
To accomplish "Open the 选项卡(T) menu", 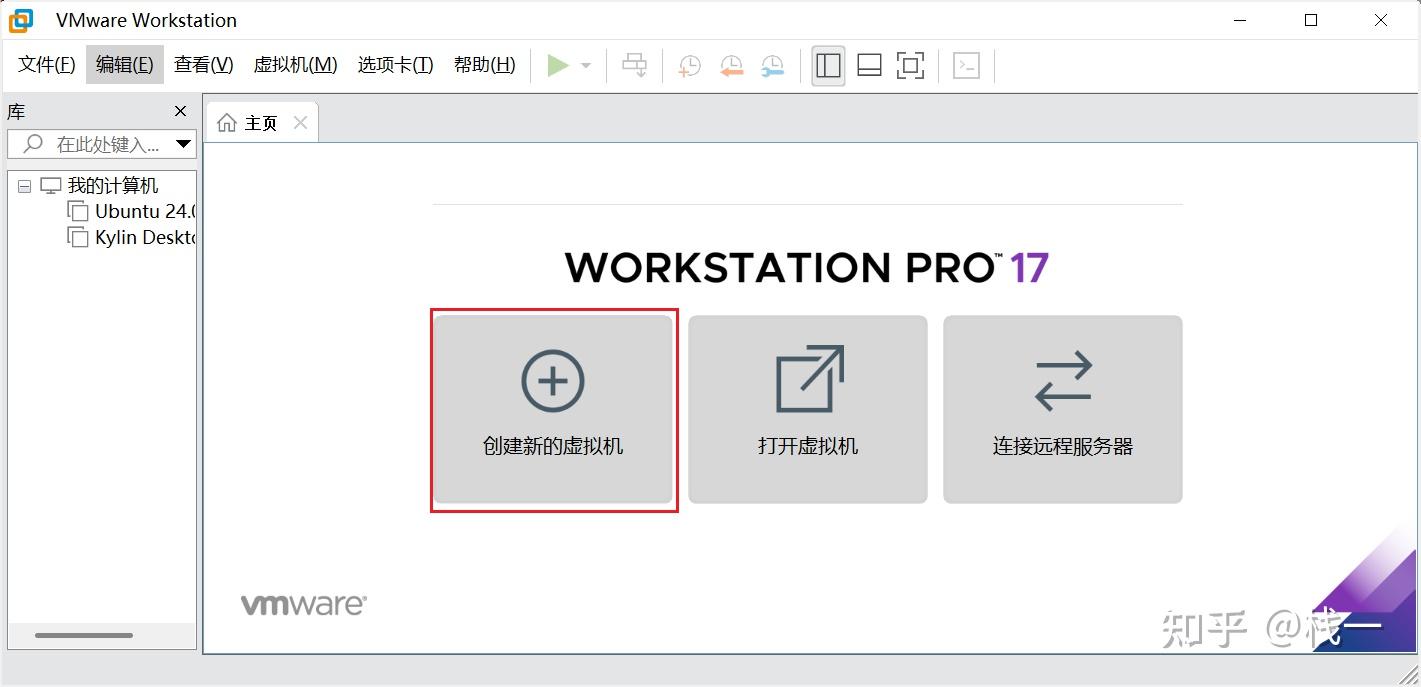I will click(396, 65).
